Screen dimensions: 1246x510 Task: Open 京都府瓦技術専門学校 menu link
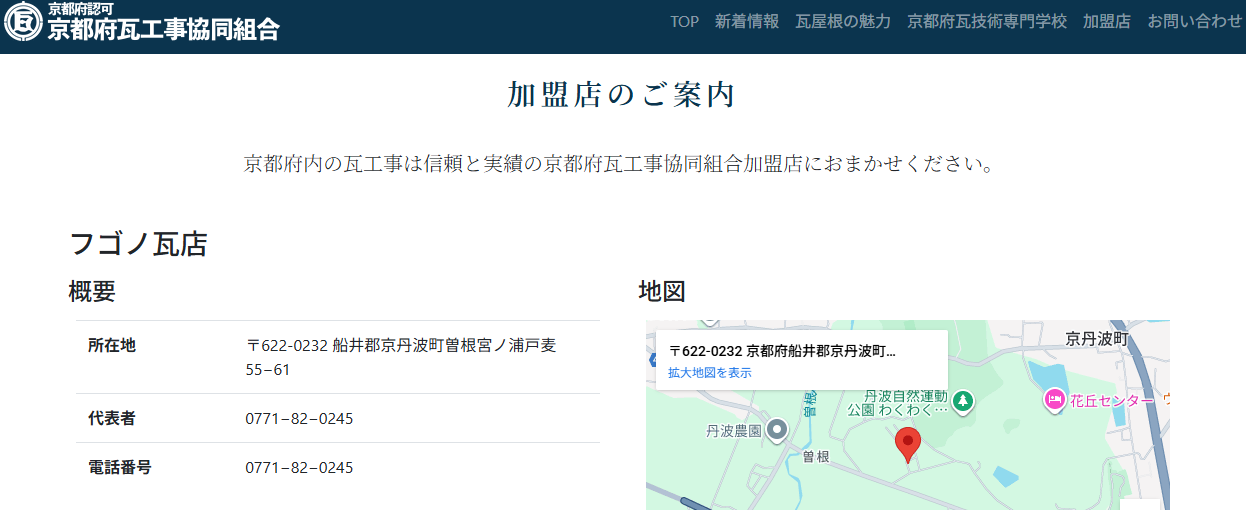[x=987, y=22]
